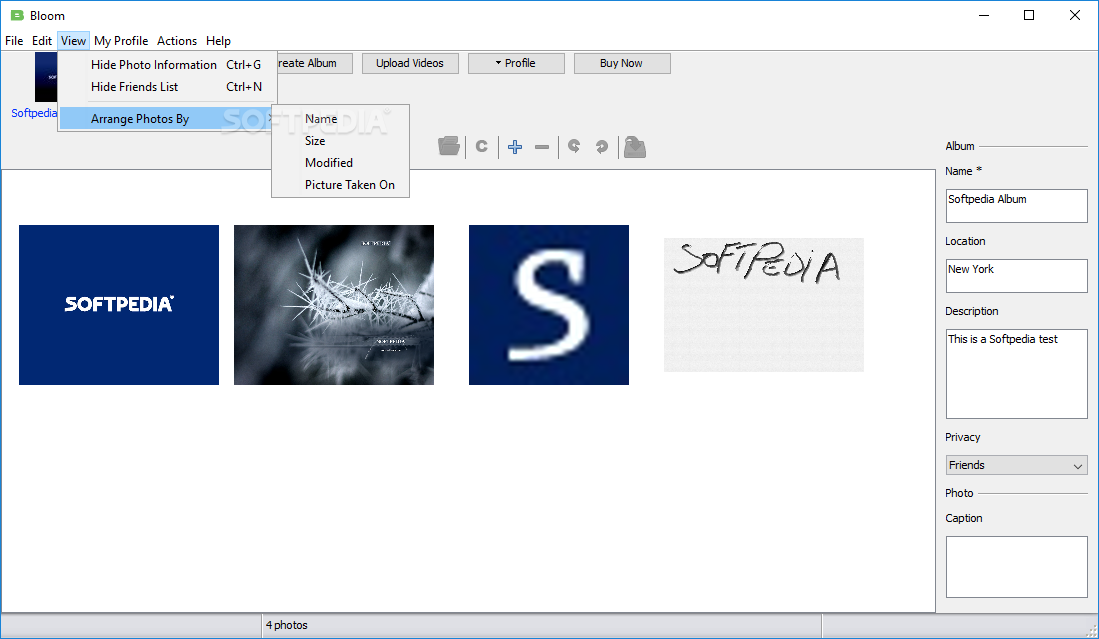The height and width of the screenshot is (639, 1099).
Task: Select the large S letter photo
Action: pyautogui.click(x=549, y=305)
